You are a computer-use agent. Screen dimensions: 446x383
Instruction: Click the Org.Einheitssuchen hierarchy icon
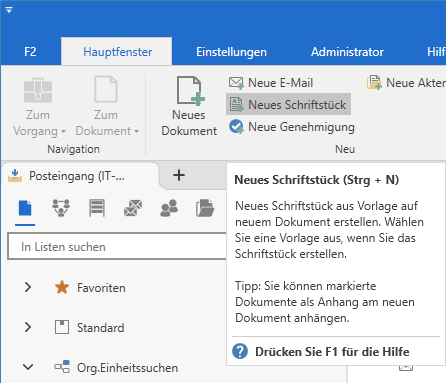click(62, 367)
